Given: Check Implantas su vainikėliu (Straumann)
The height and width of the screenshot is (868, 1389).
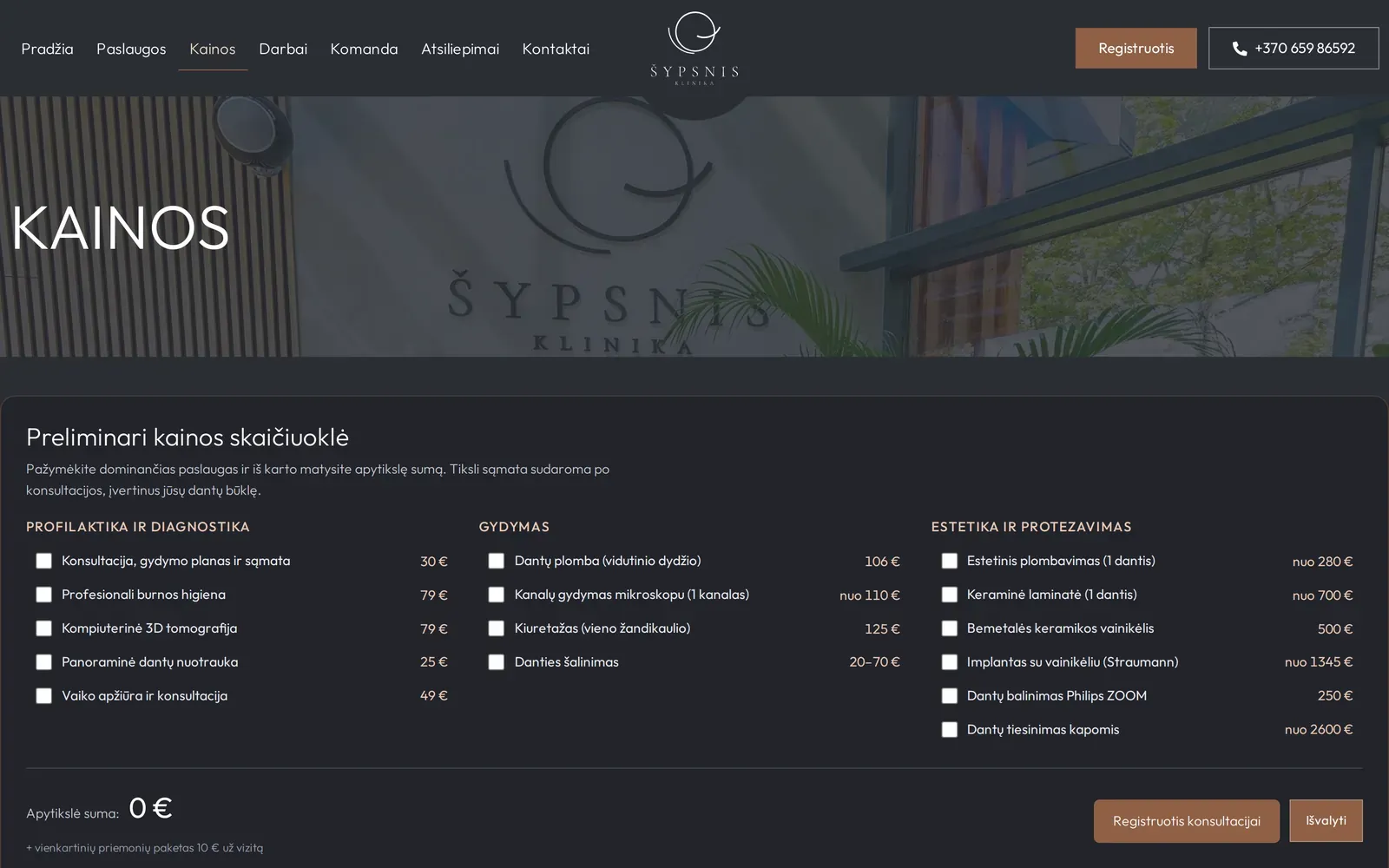Looking at the screenshot, I should [x=950, y=662].
